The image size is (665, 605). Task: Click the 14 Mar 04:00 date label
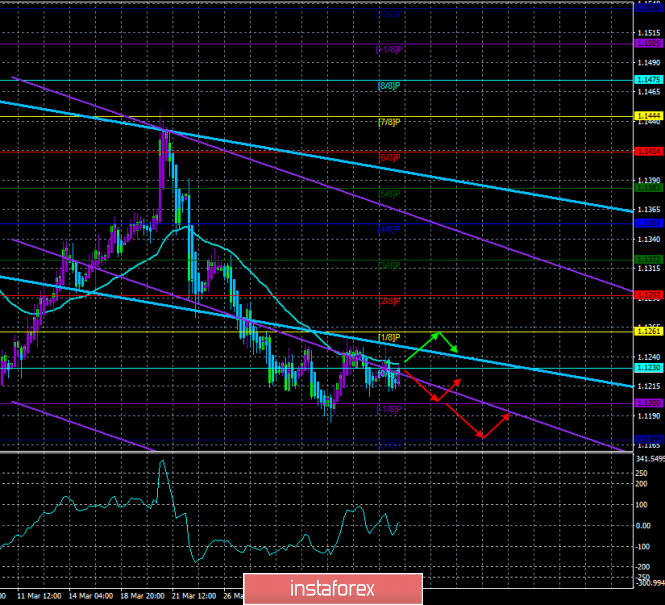[91, 596]
